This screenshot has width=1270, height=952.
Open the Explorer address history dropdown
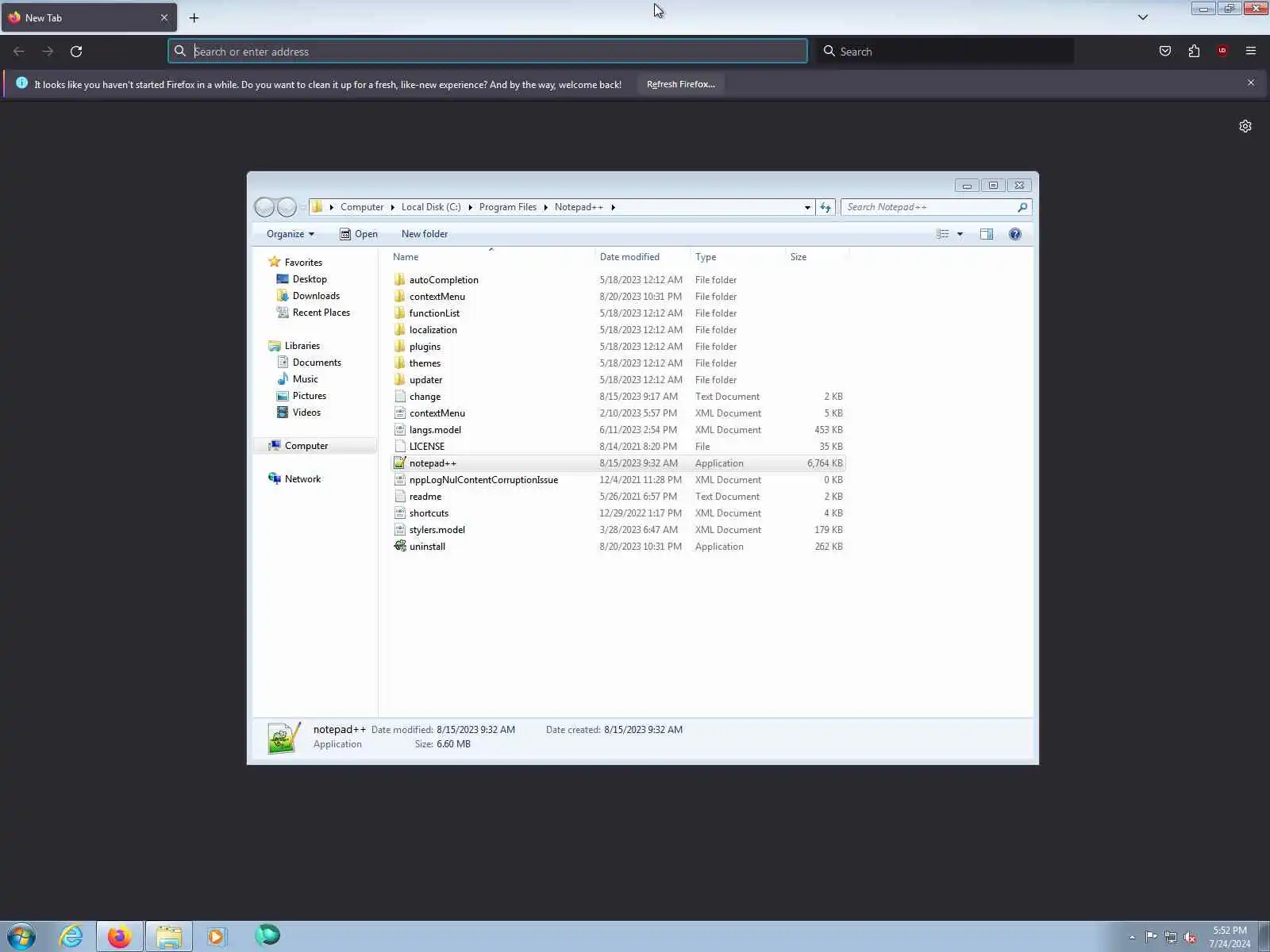[x=807, y=207]
